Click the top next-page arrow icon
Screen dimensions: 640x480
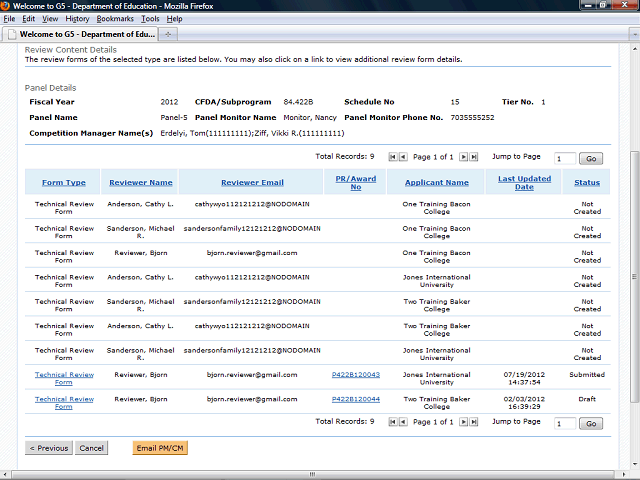pos(462,157)
